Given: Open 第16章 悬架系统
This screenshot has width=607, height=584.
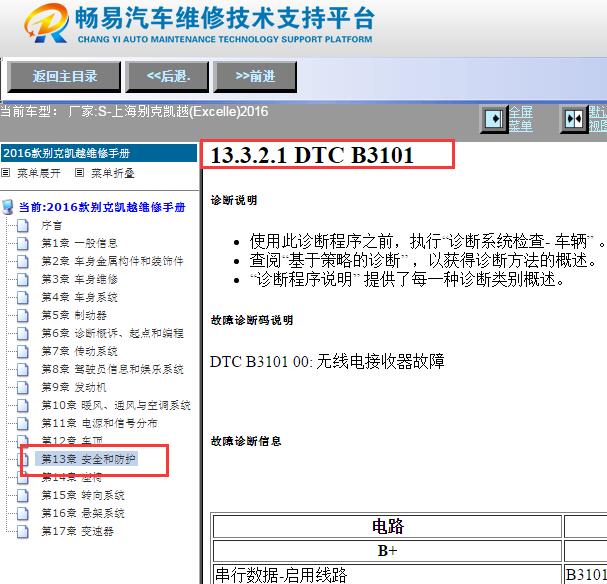Looking at the screenshot, I should (x=83, y=513).
